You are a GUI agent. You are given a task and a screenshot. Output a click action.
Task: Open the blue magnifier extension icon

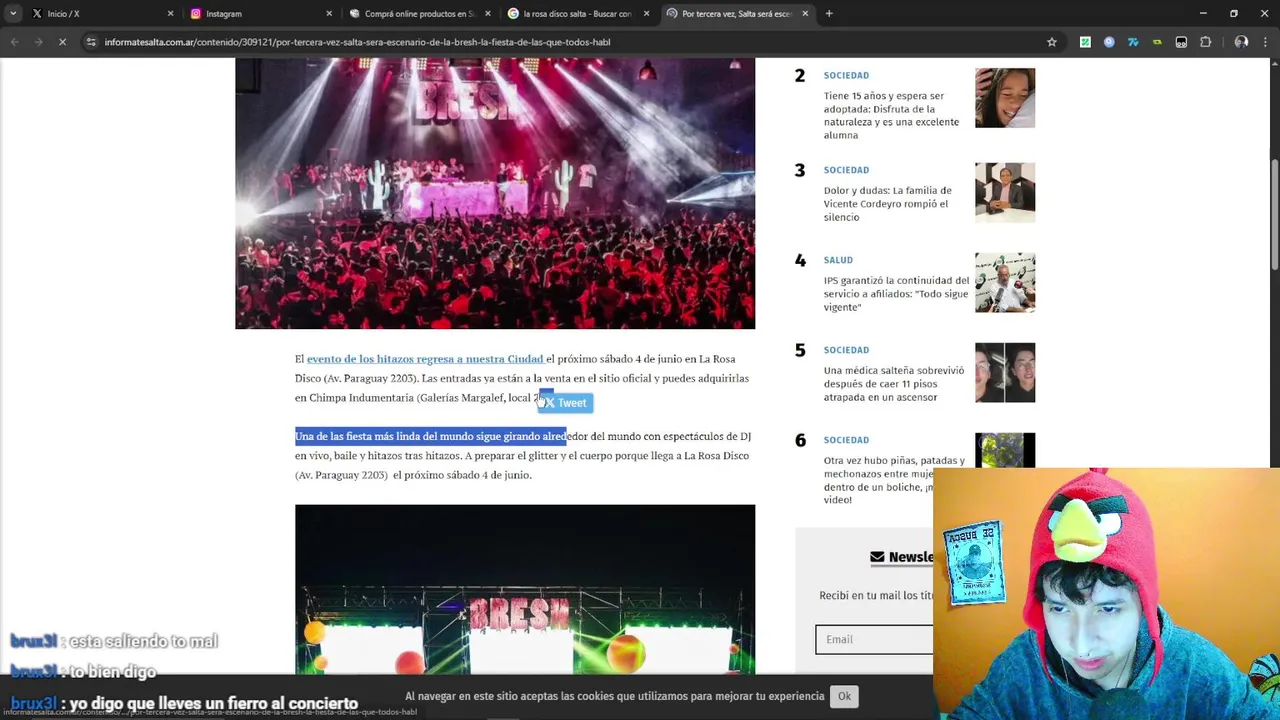point(1109,42)
